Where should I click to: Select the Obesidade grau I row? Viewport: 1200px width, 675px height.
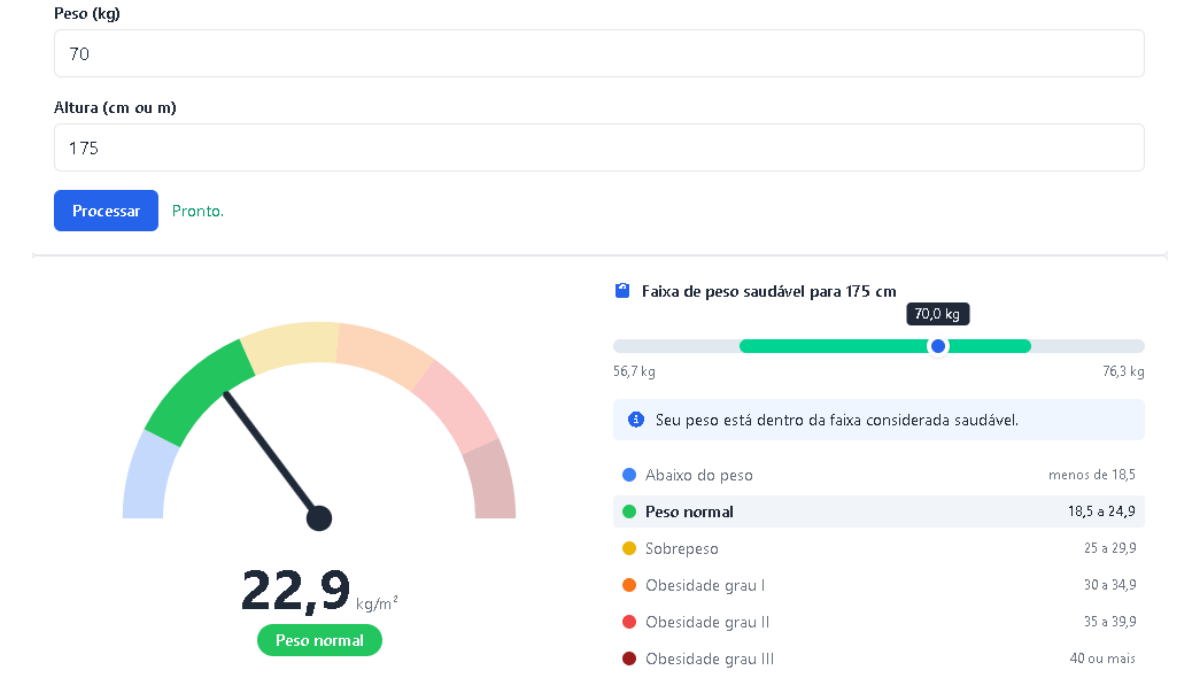tap(879, 585)
